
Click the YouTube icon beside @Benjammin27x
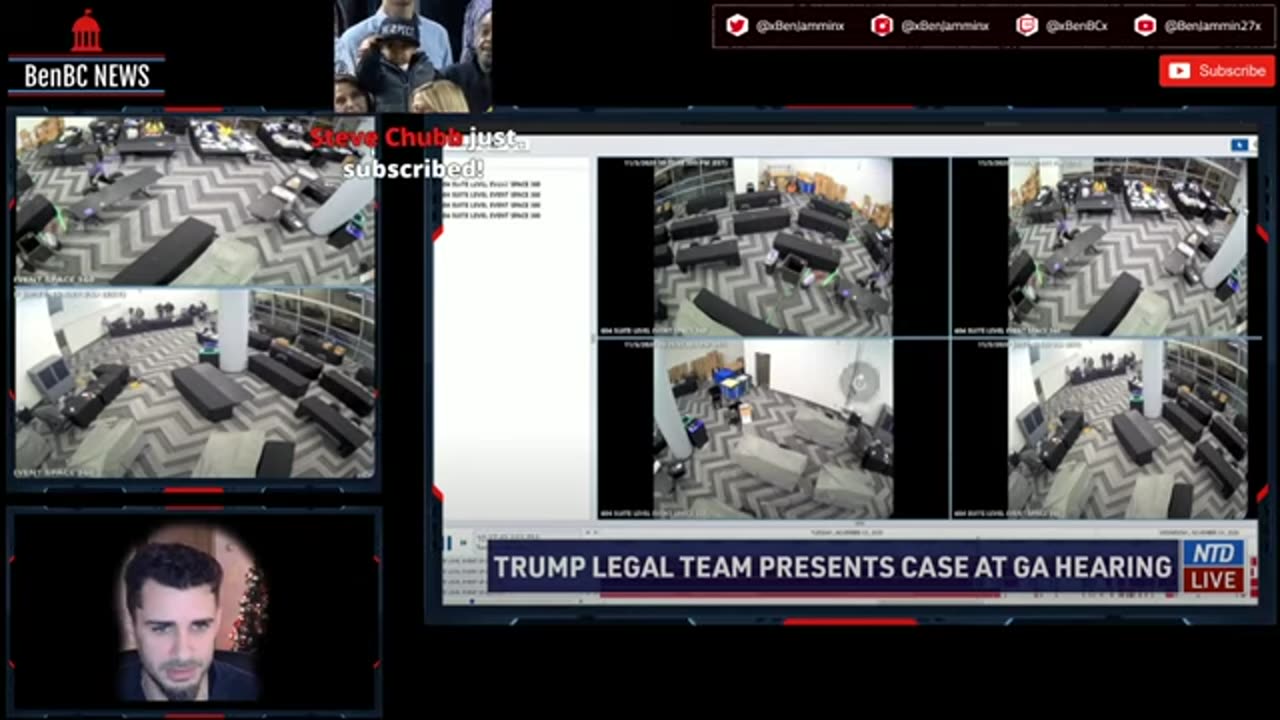(1145, 26)
